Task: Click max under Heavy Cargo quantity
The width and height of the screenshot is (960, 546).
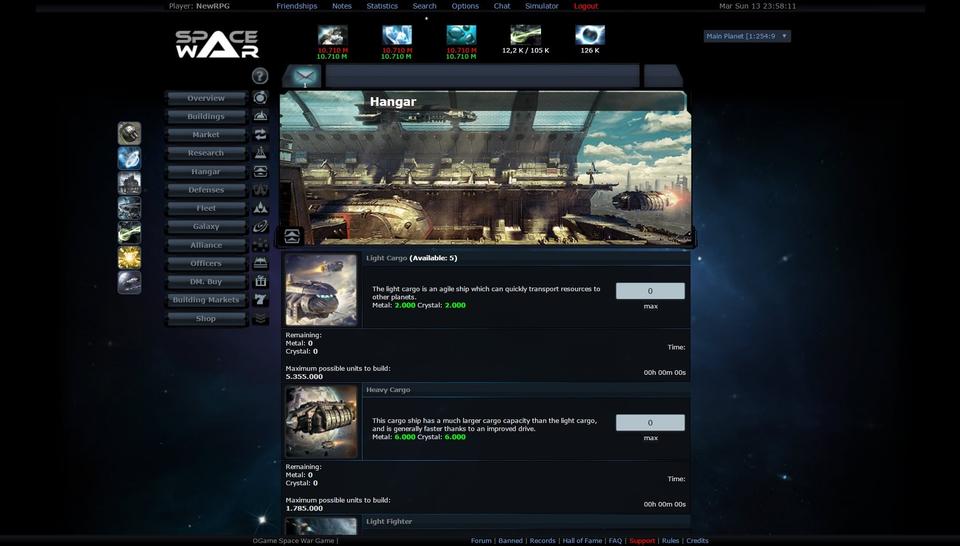Action: click(650, 438)
